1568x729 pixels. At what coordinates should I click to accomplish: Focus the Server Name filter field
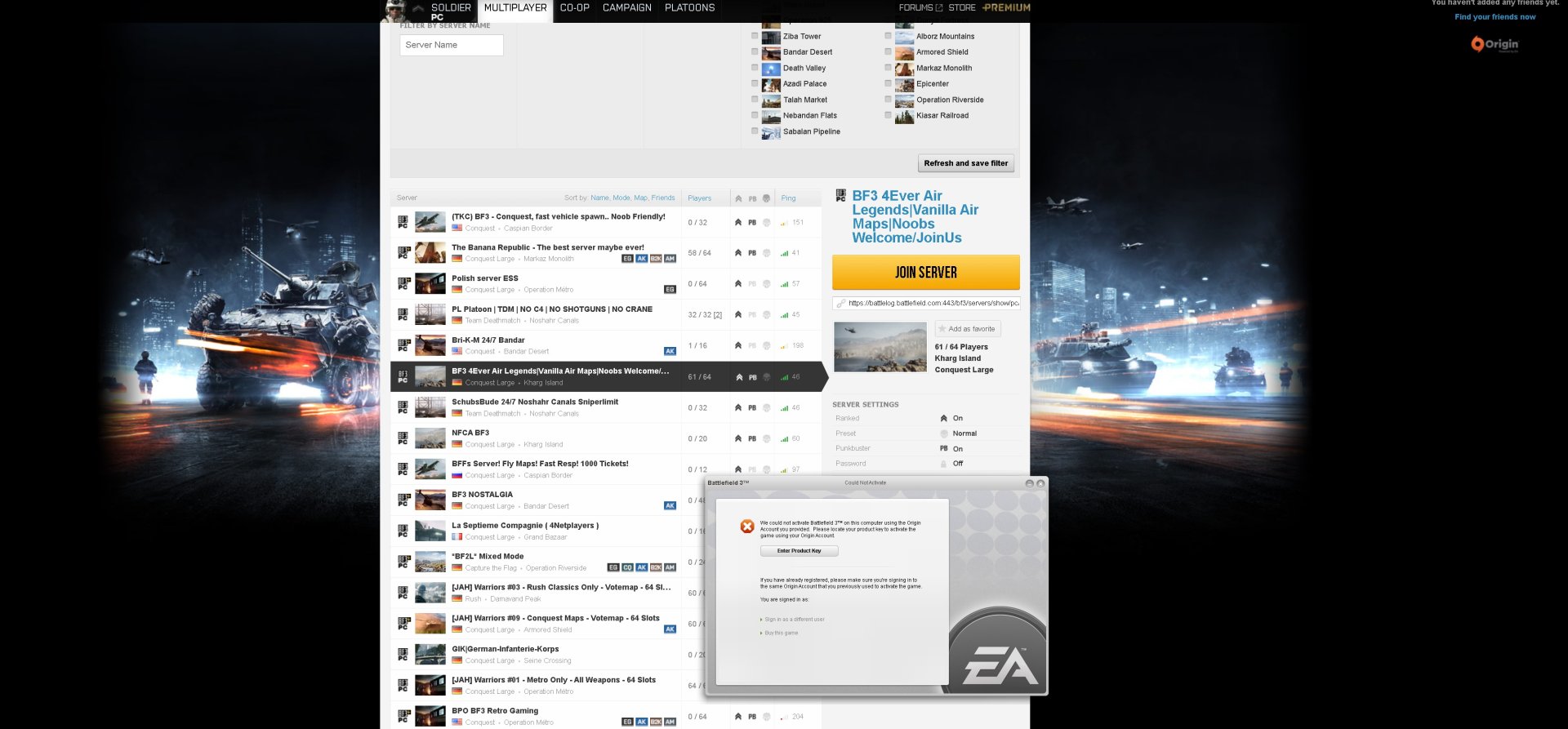coord(452,45)
